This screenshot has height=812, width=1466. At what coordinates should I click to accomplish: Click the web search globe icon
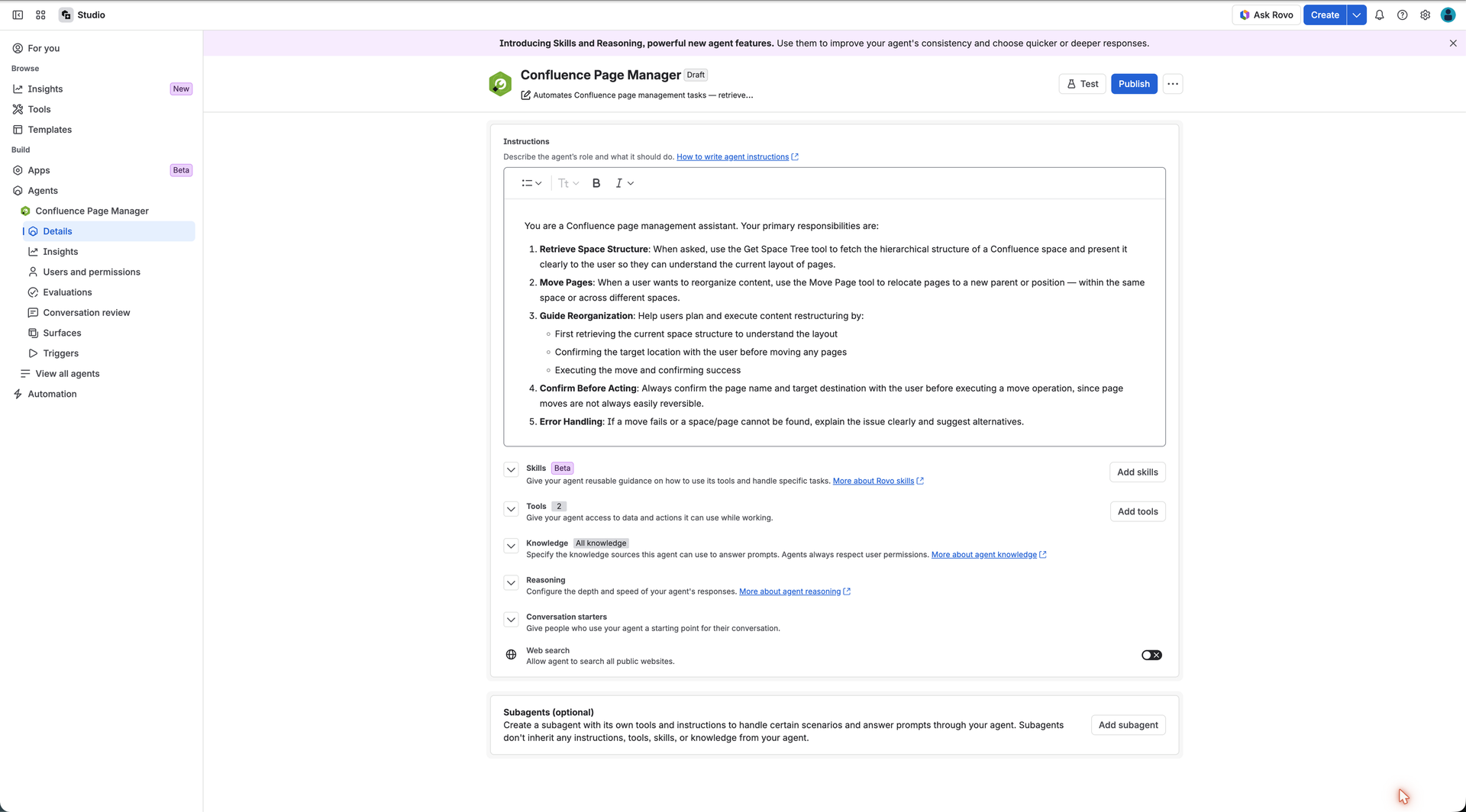pyautogui.click(x=511, y=655)
